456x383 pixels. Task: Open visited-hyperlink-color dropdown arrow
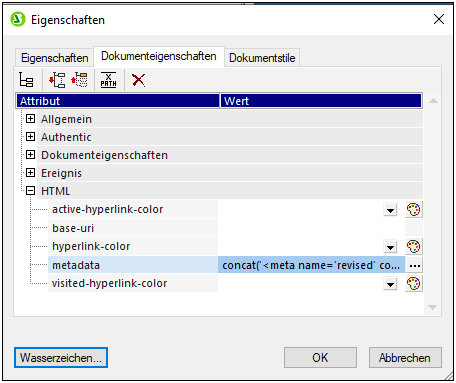[390, 284]
